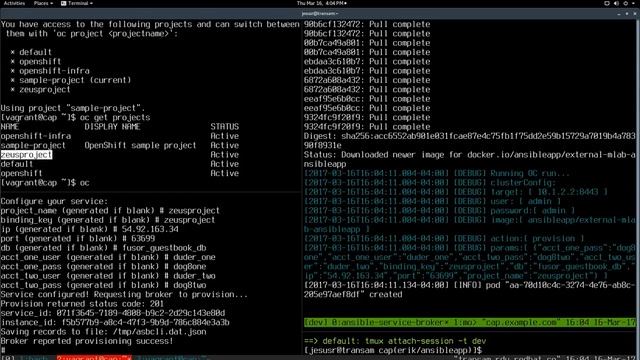Click the volume speaker icon

tap(616, 3)
